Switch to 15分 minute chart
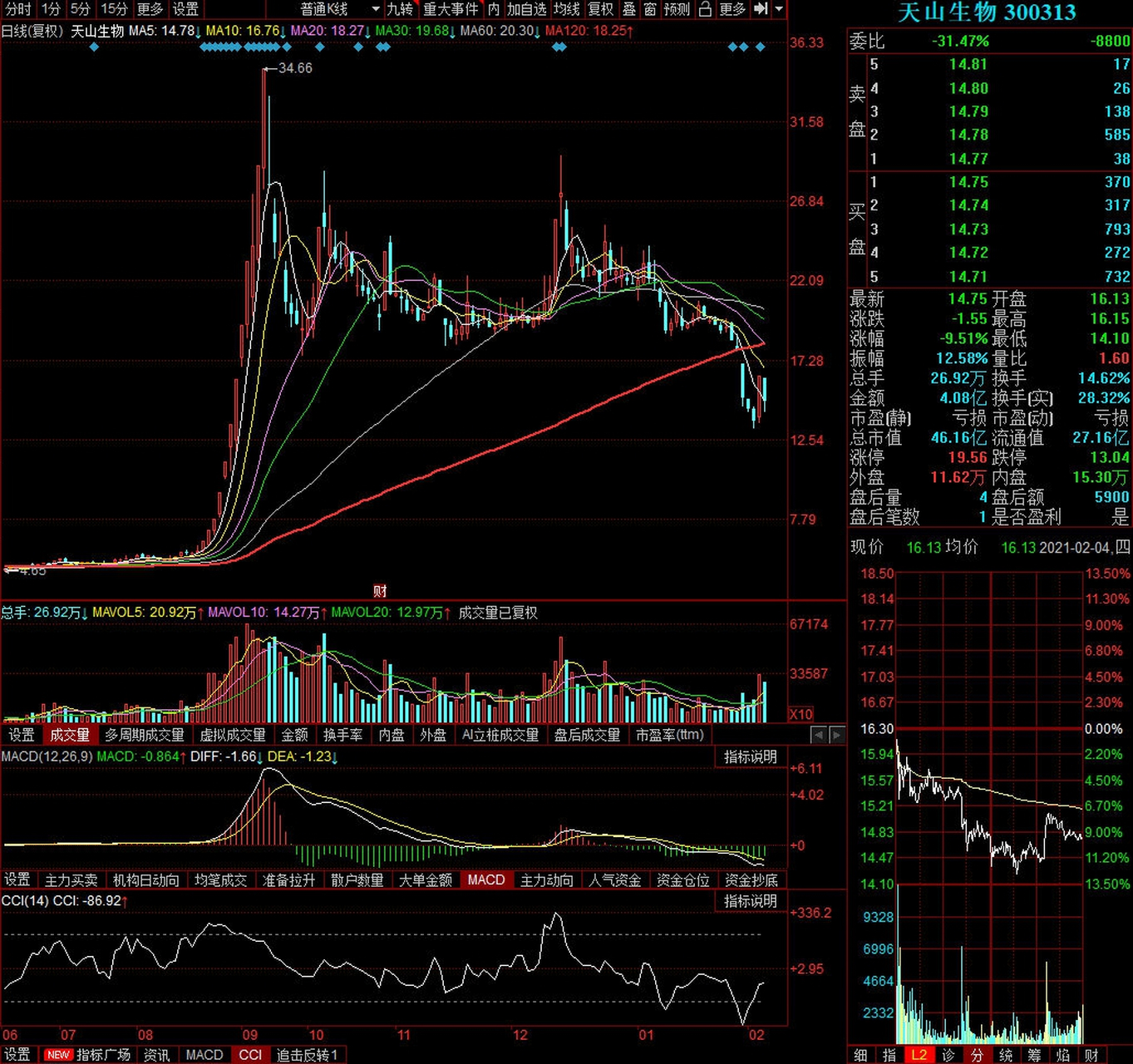 click(x=114, y=9)
